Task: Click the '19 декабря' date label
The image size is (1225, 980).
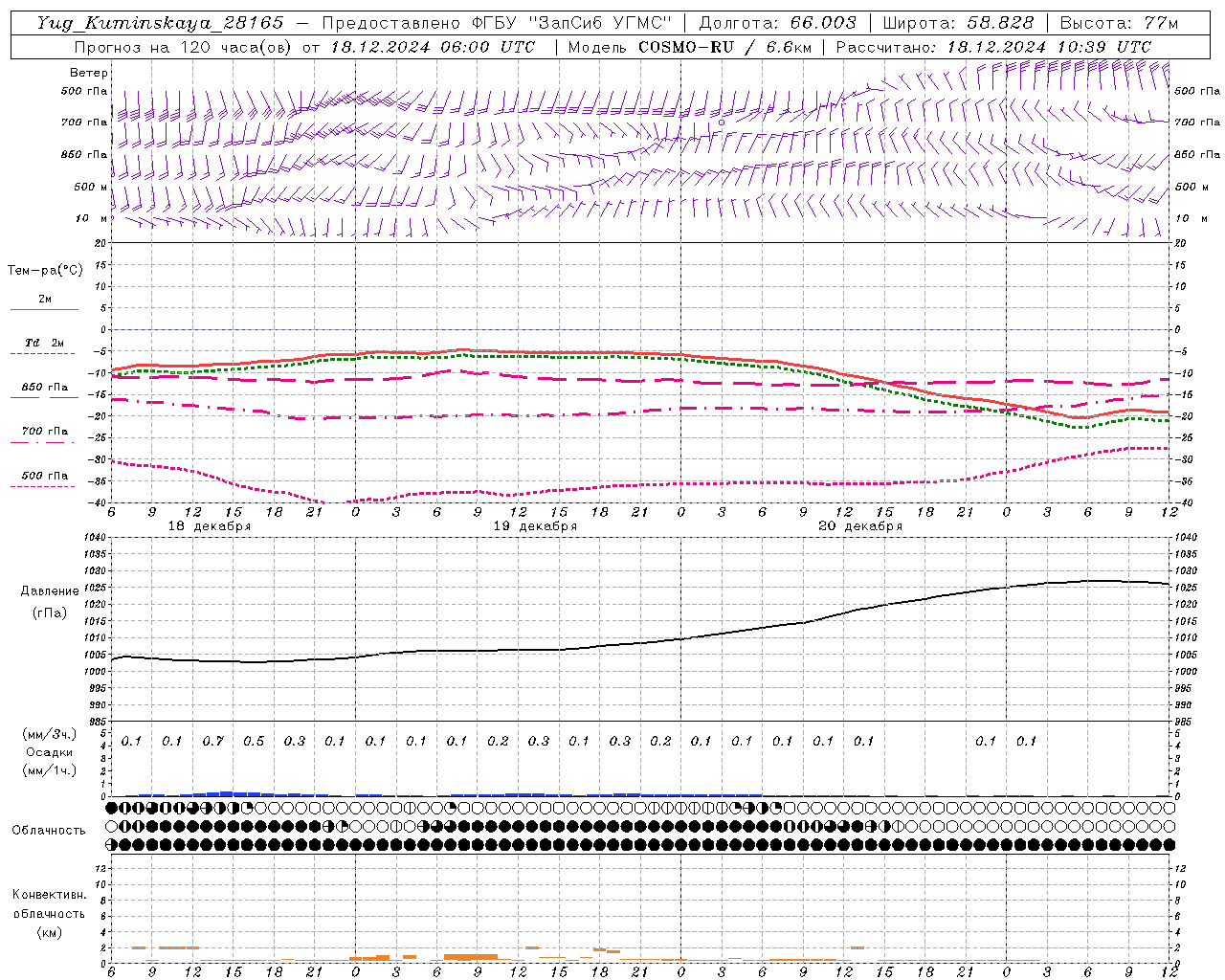Action: tap(535, 526)
